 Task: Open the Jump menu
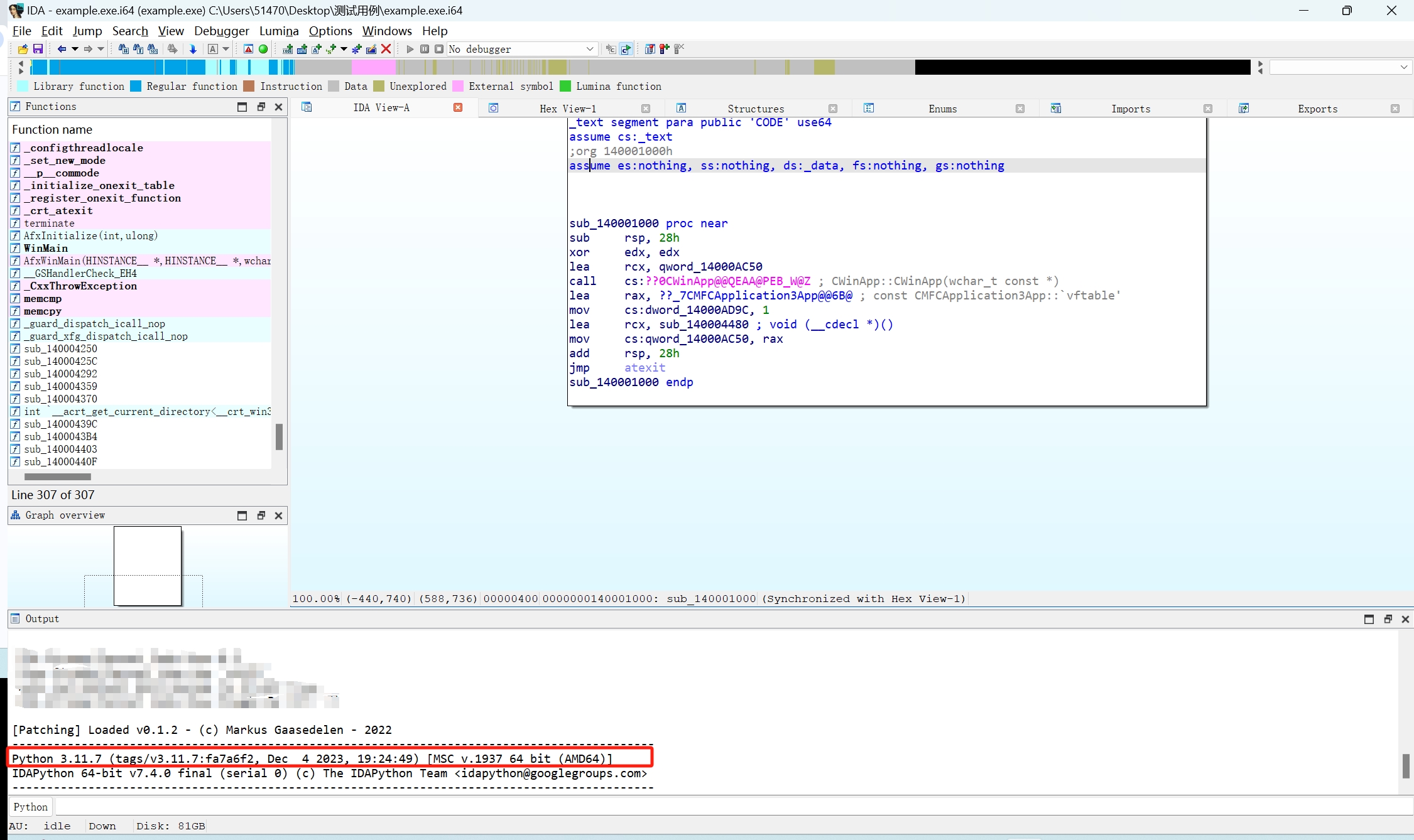point(87,31)
